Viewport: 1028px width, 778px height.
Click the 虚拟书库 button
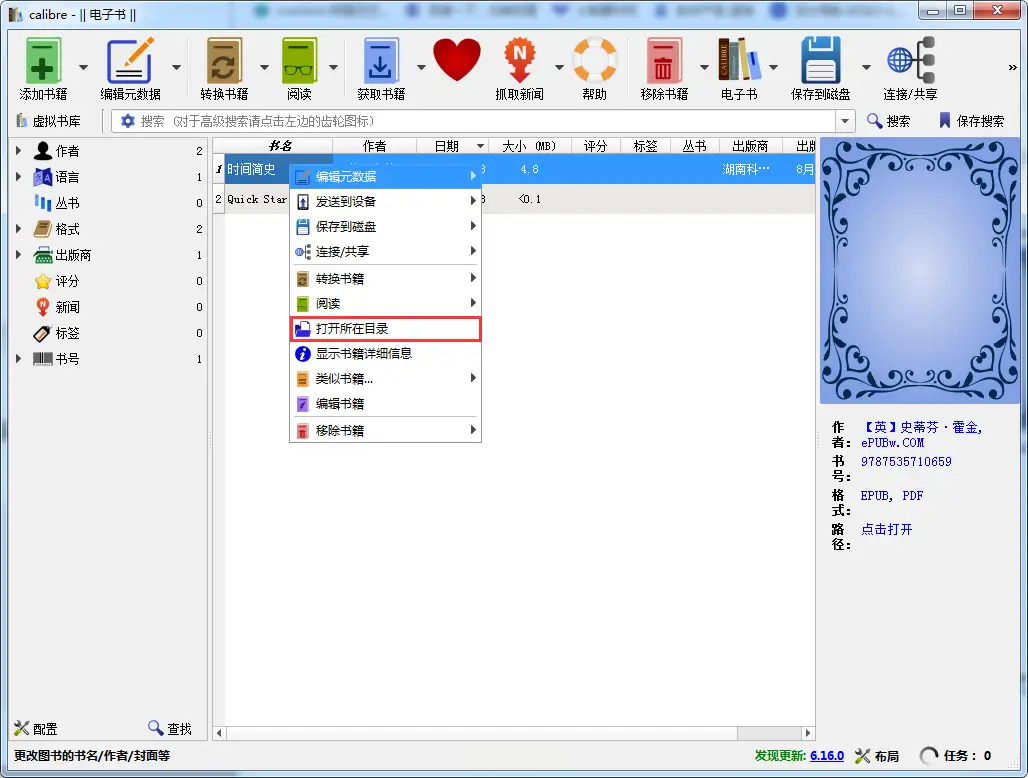(49, 121)
